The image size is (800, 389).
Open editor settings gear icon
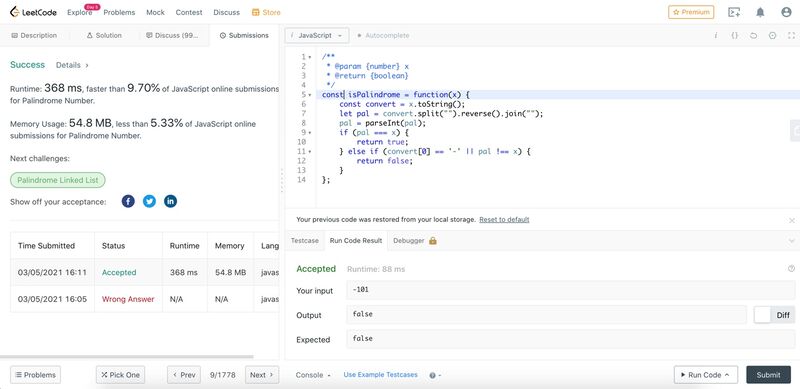coord(772,35)
